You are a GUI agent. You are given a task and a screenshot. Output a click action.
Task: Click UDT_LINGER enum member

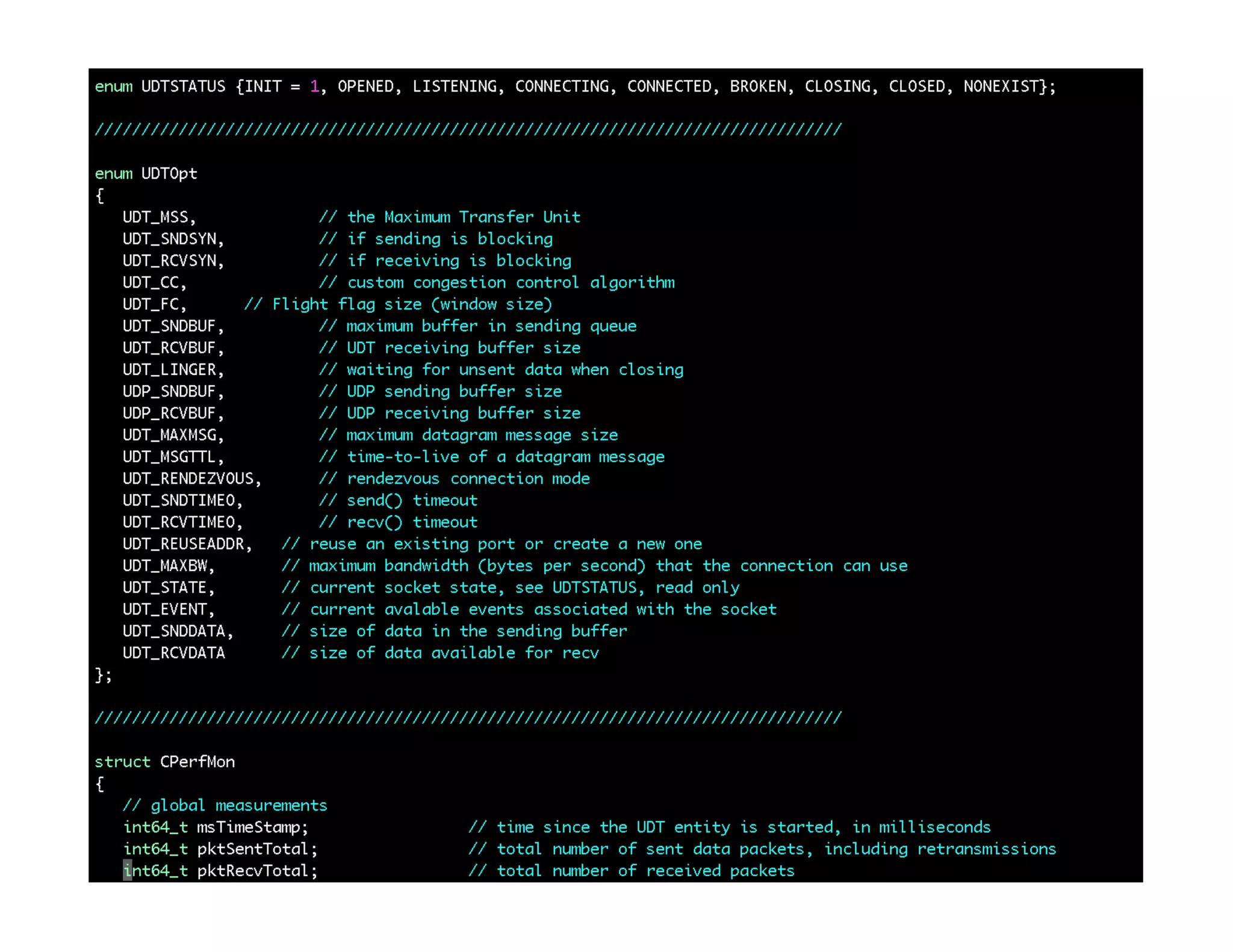pyautogui.click(x=169, y=369)
